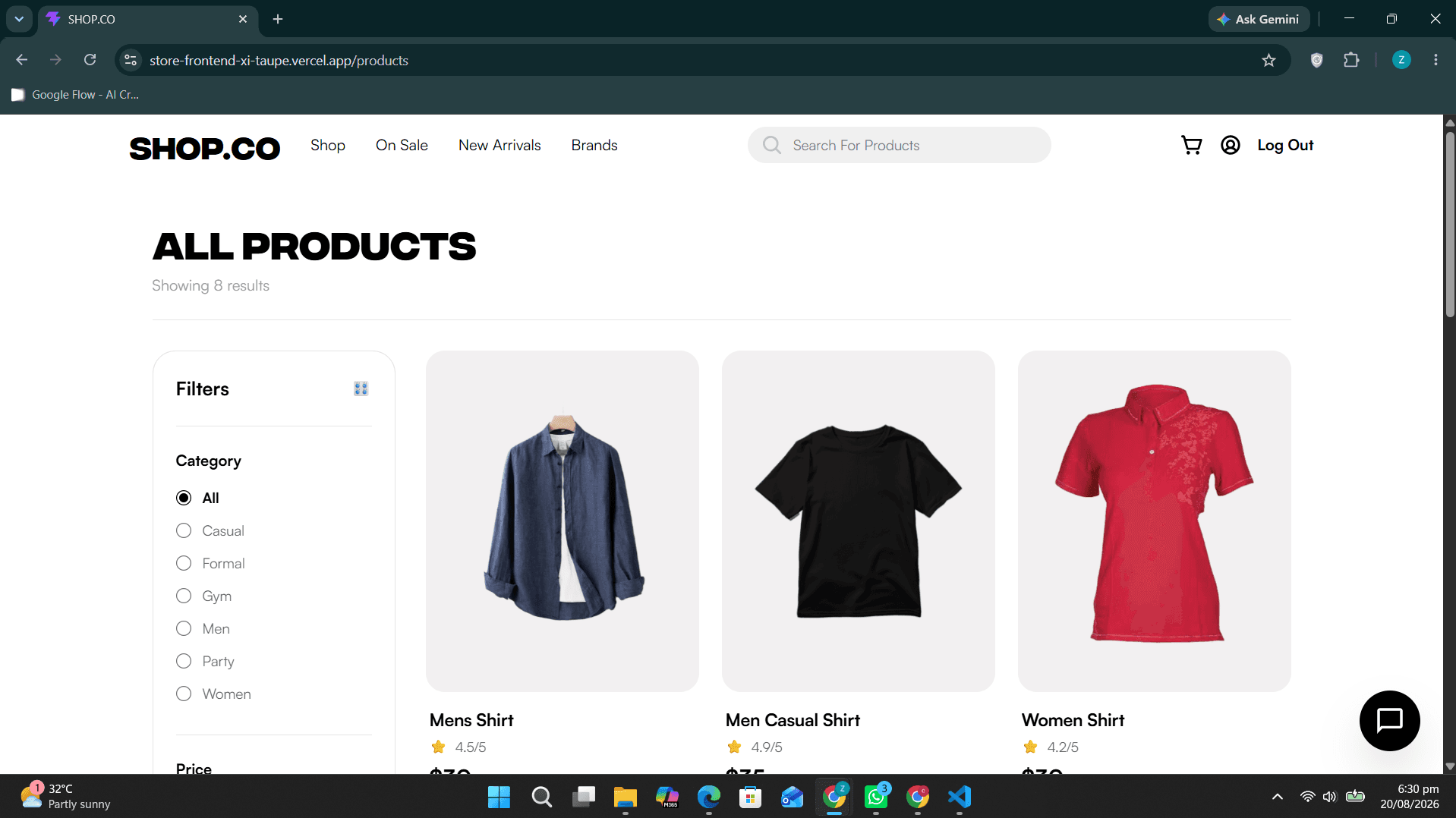
Task: Select the Gym category filter
Action: pos(184,596)
